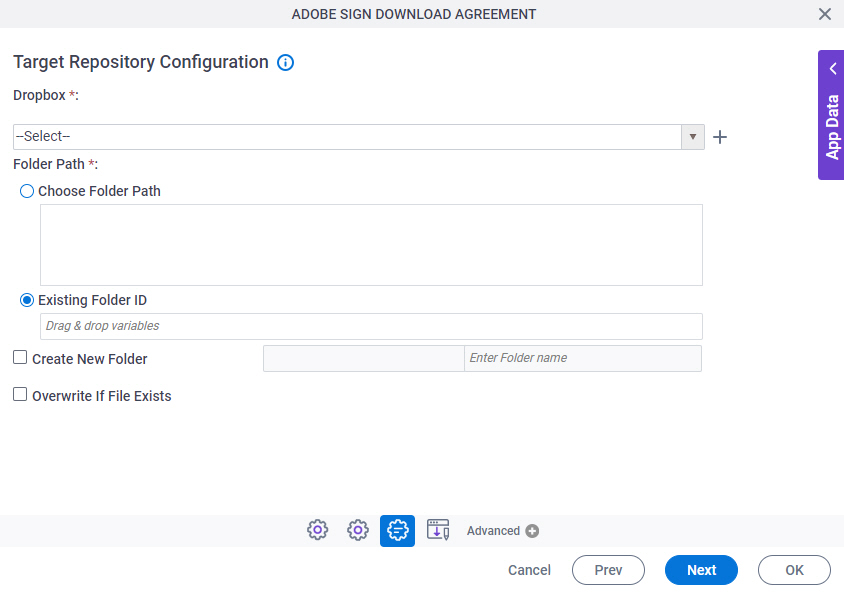Click the Next button
The height and width of the screenshot is (593, 844).
701,570
